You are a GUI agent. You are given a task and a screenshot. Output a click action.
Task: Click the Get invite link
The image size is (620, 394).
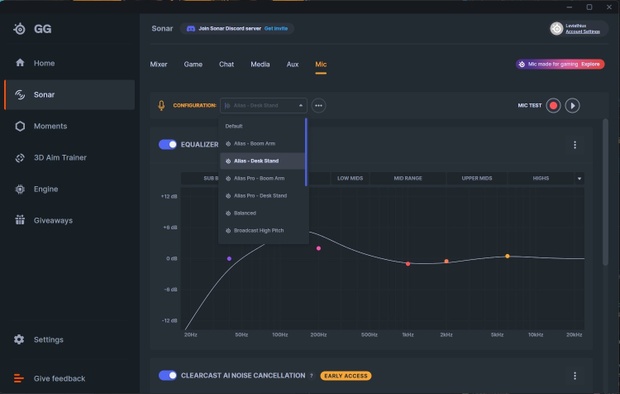click(276, 28)
